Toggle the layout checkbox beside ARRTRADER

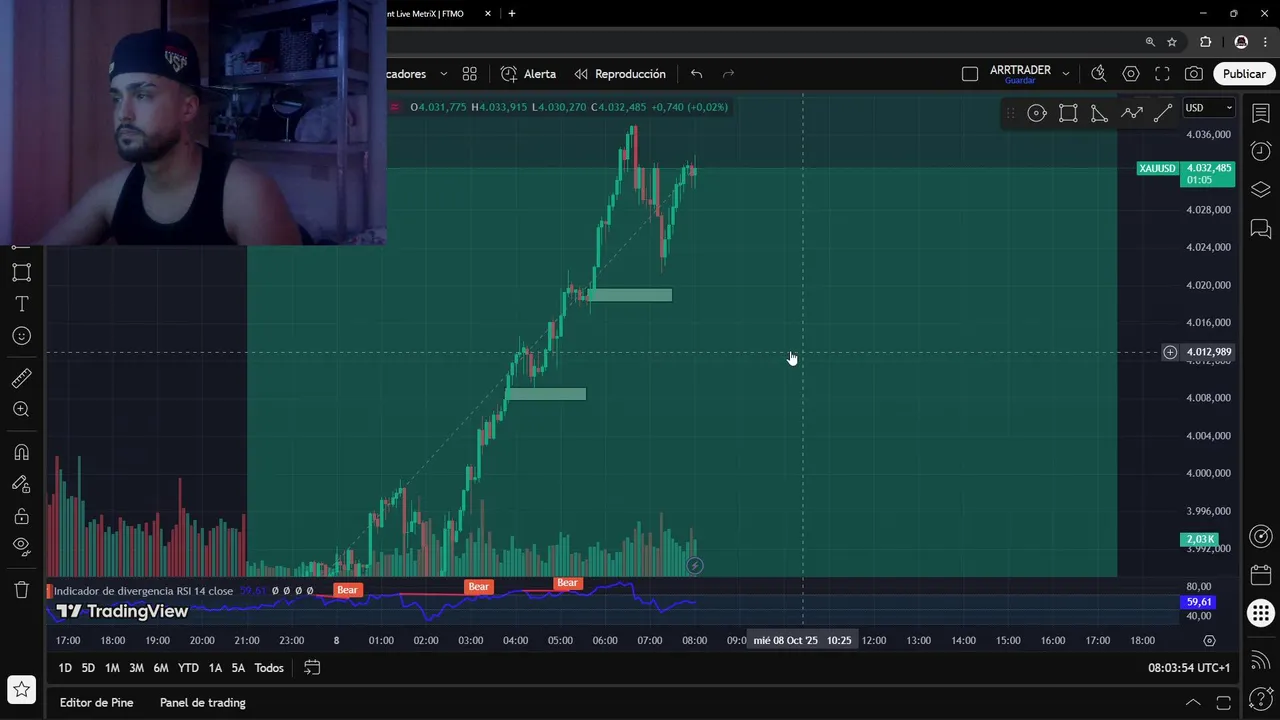[969, 74]
